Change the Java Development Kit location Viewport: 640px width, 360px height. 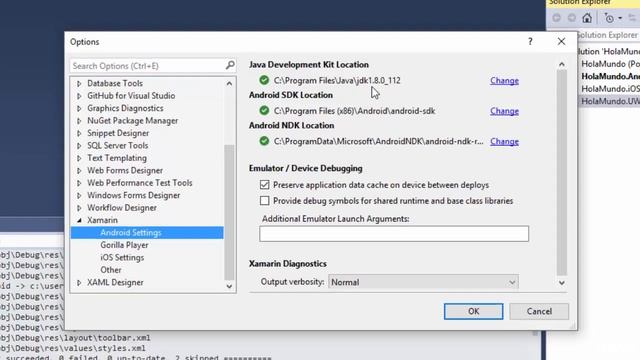(504, 80)
